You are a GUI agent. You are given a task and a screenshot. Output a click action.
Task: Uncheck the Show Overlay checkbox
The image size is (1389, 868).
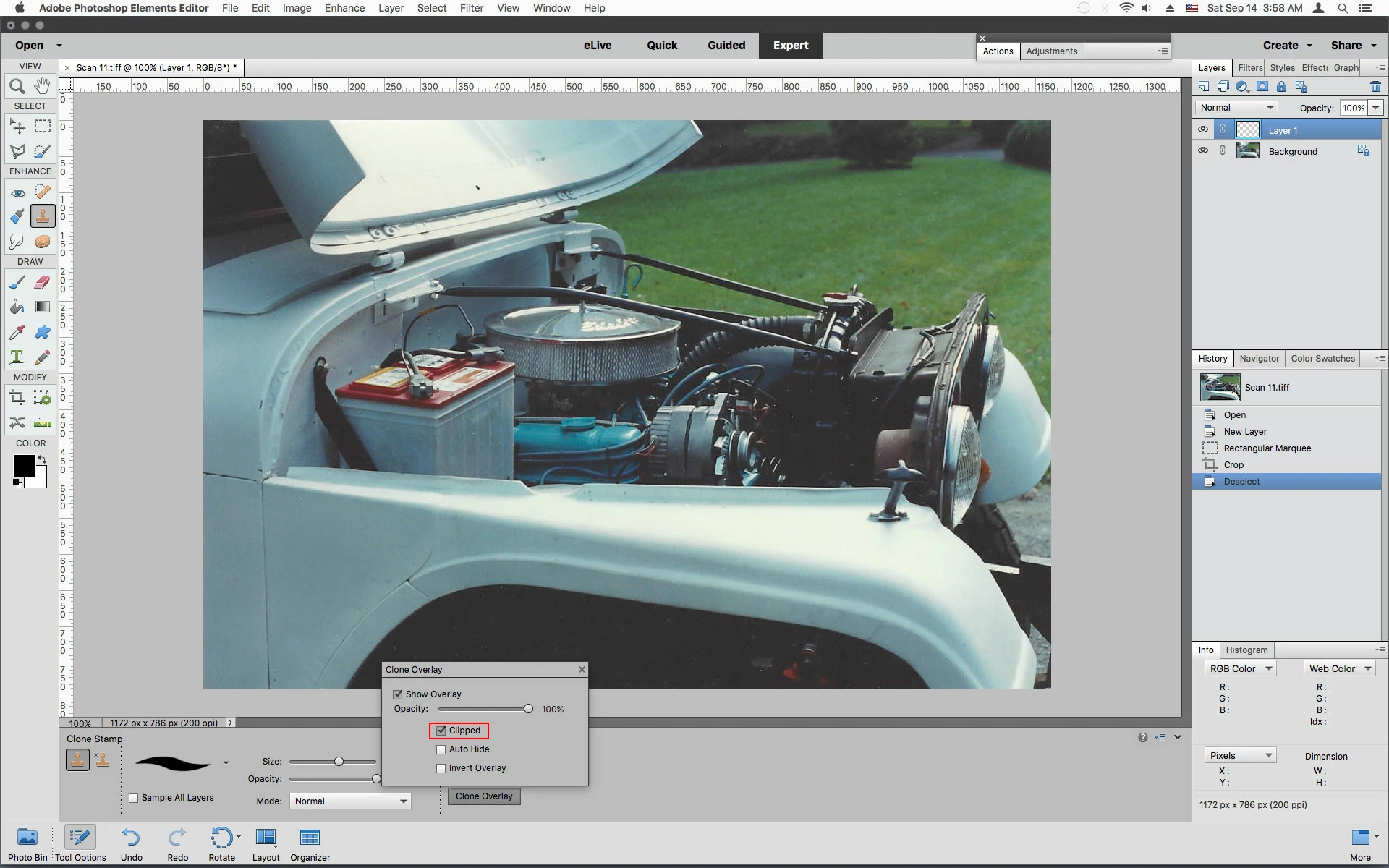point(398,694)
